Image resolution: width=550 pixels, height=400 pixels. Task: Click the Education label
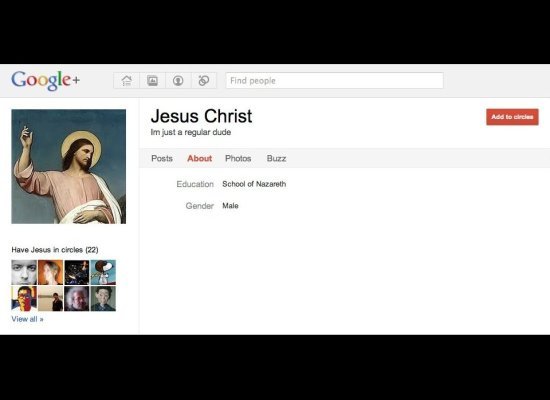click(195, 184)
